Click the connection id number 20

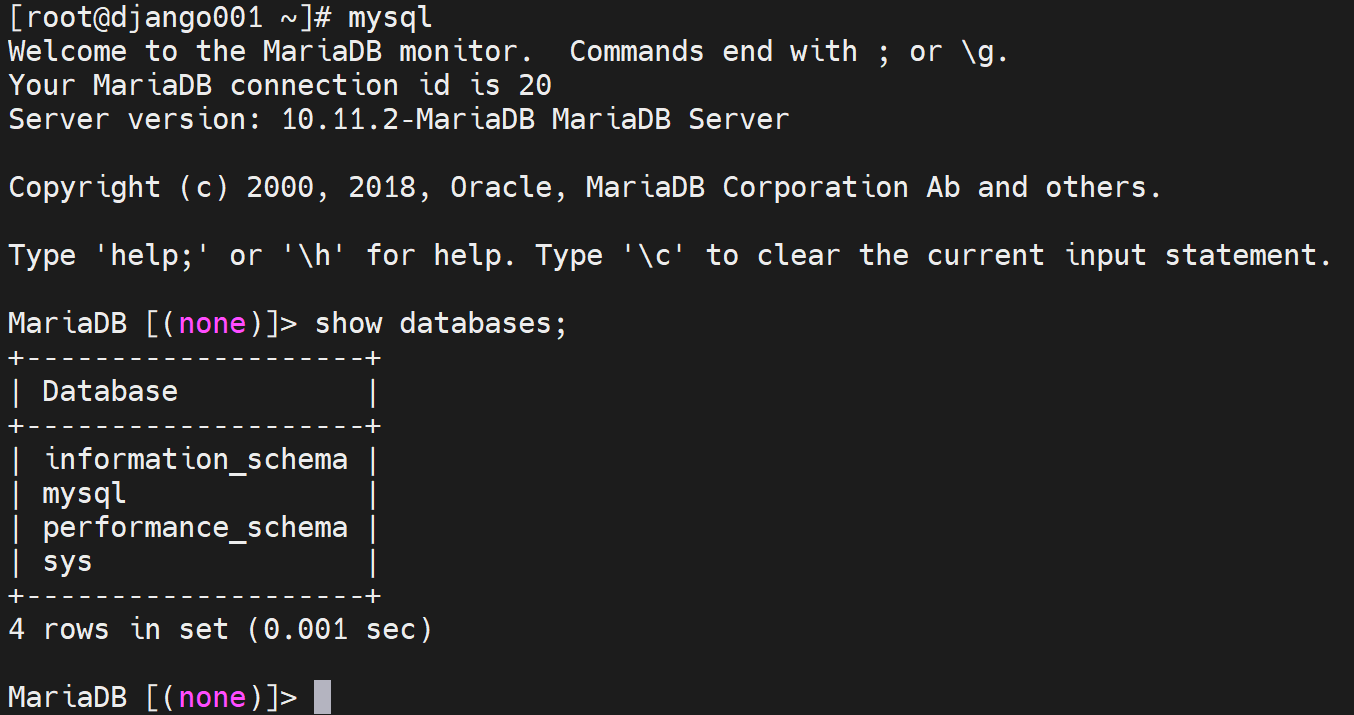[x=534, y=86]
